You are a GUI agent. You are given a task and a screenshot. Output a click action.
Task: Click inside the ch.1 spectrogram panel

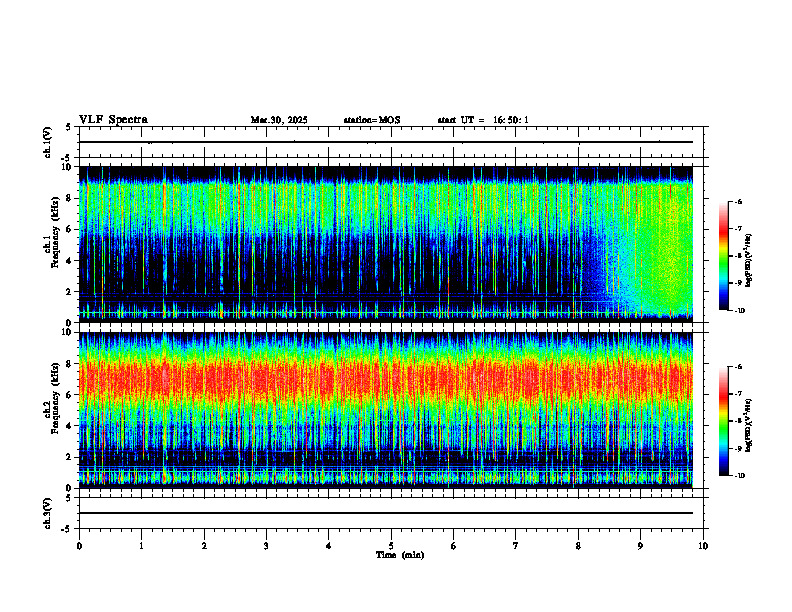click(386, 244)
